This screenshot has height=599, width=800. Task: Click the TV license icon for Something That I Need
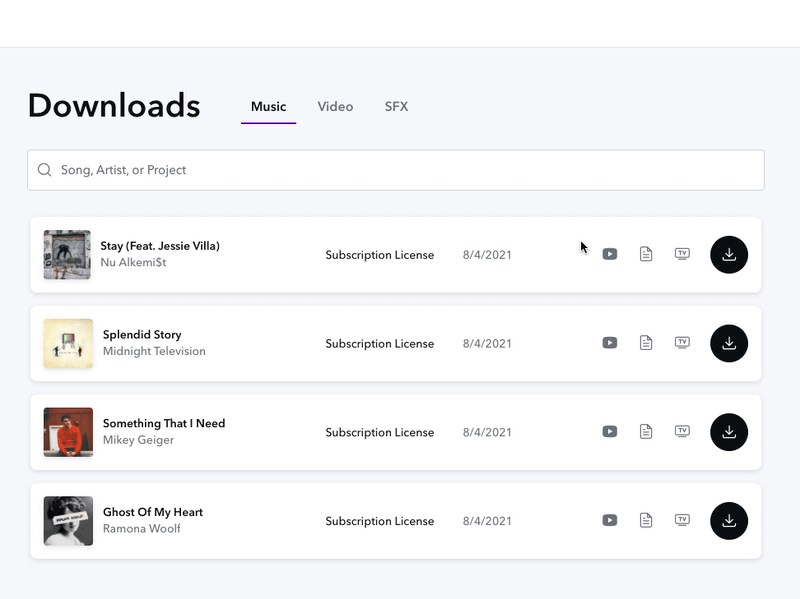click(x=681, y=431)
